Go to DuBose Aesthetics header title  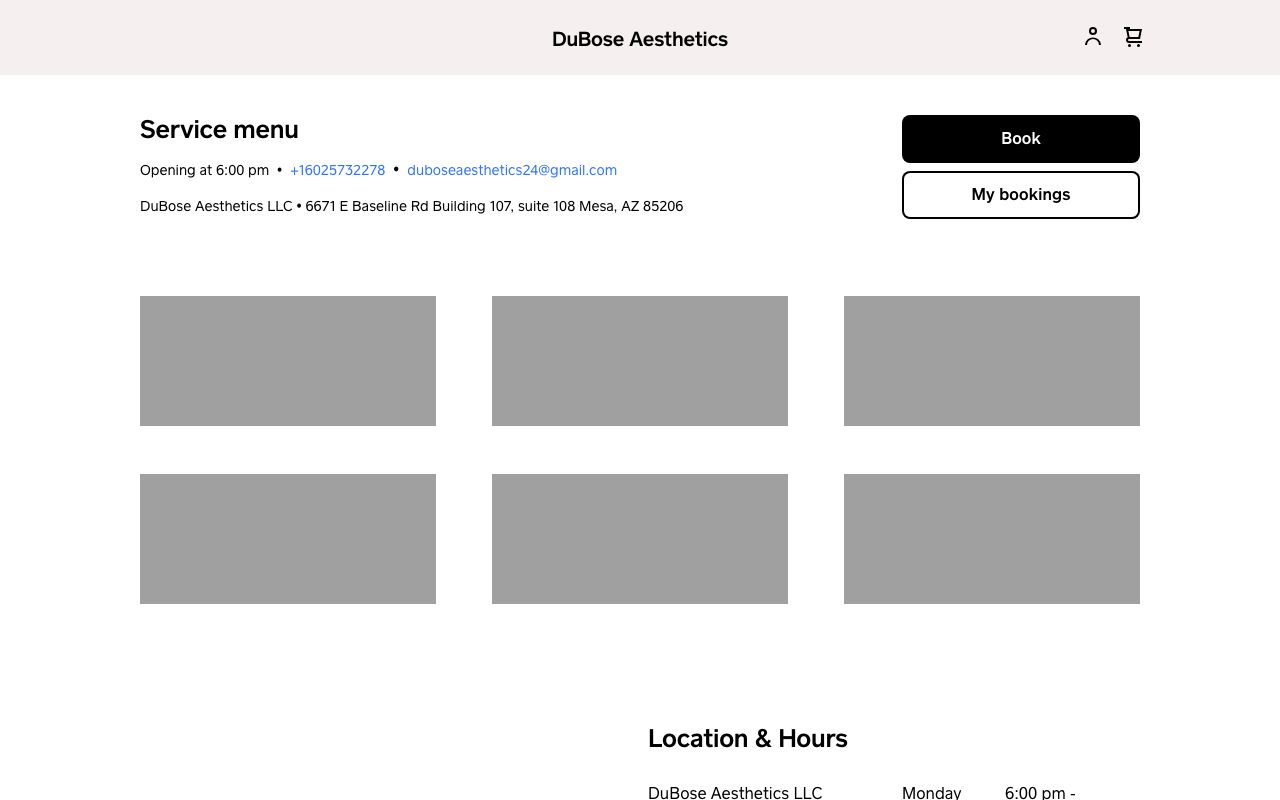tap(639, 39)
